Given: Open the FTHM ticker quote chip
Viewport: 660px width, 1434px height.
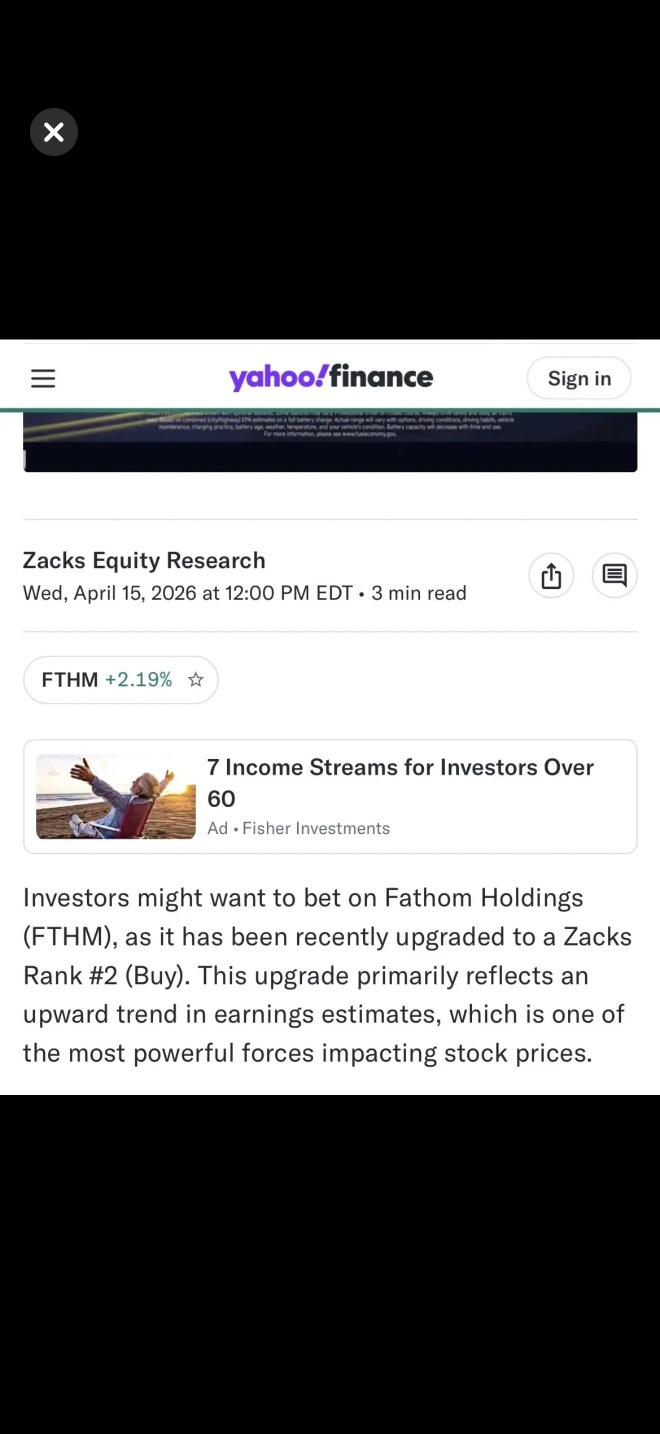Looking at the screenshot, I should click(121, 680).
